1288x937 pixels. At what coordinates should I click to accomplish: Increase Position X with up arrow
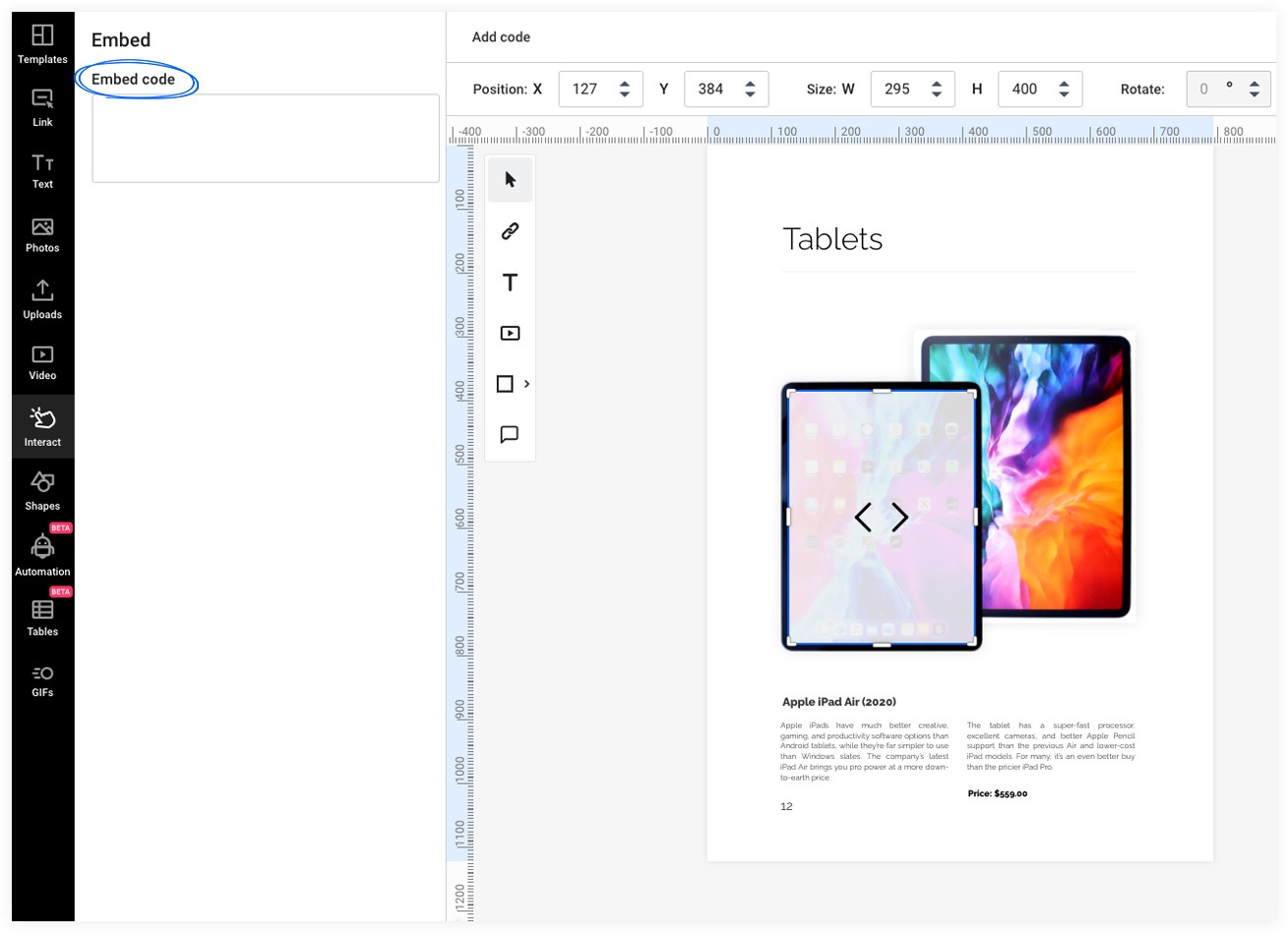625,84
